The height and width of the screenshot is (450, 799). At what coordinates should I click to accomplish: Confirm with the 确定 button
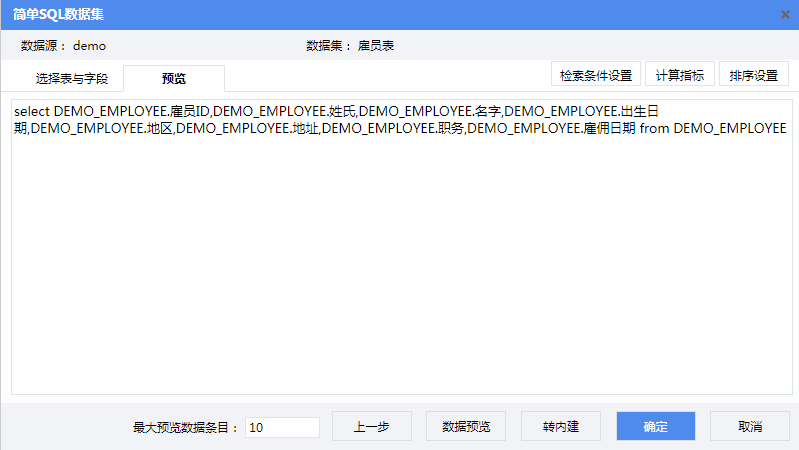[655, 426]
